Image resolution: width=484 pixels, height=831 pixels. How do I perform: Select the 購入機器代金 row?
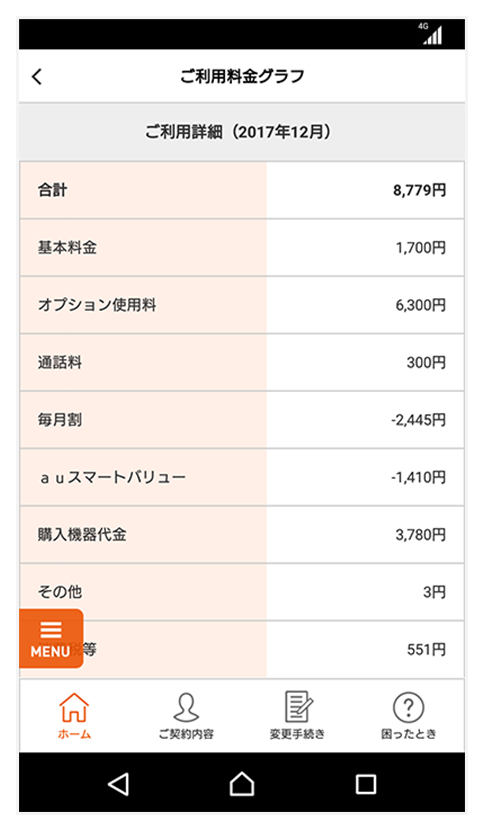pos(242,535)
